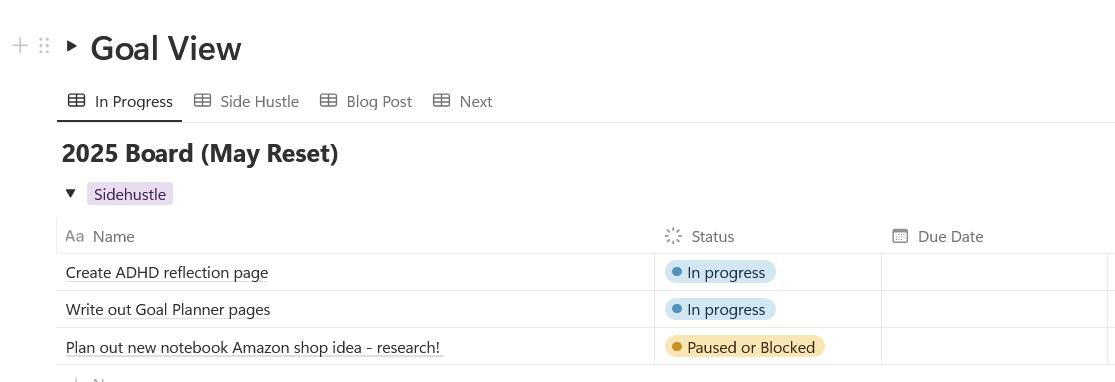The height and width of the screenshot is (382, 1115).
Task: Collapse the Sidehustle group triangle
Action: 70,193
